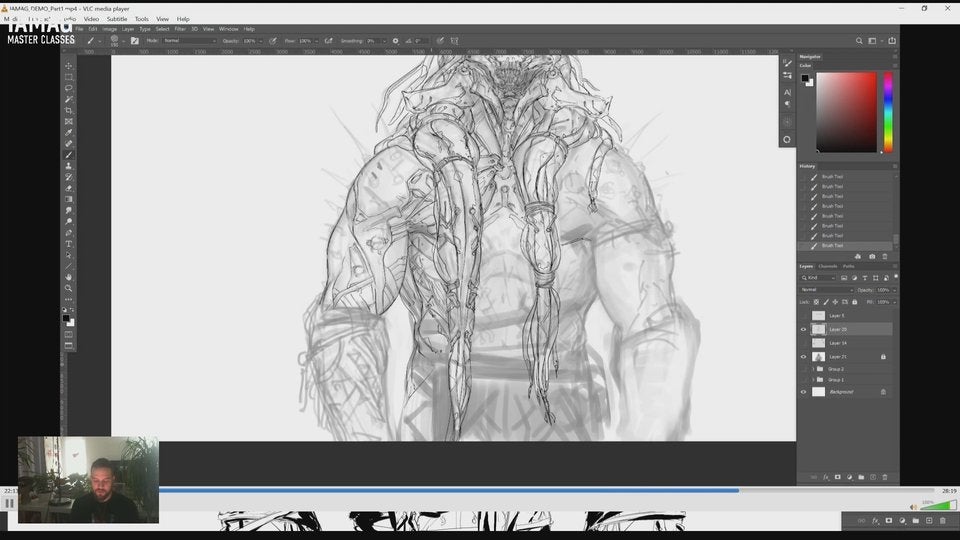The width and height of the screenshot is (960, 540).
Task: Select the Pen tool
Action: click(x=69, y=233)
